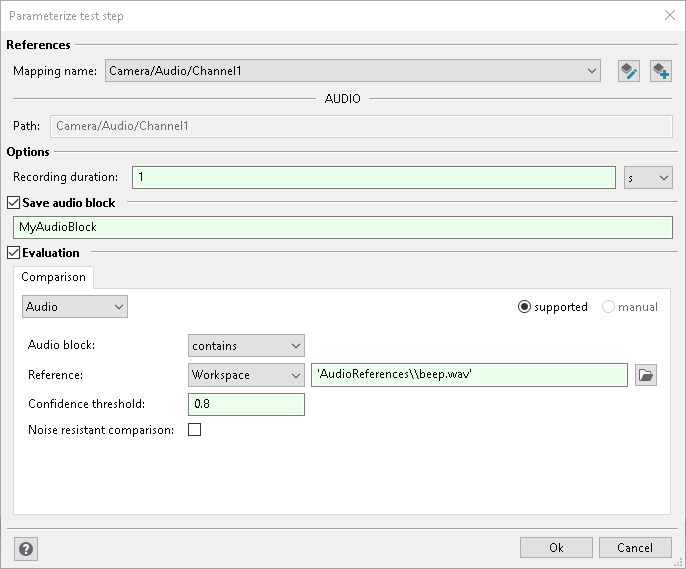Open the help question mark icon
The width and height of the screenshot is (686, 569).
tap(26, 548)
